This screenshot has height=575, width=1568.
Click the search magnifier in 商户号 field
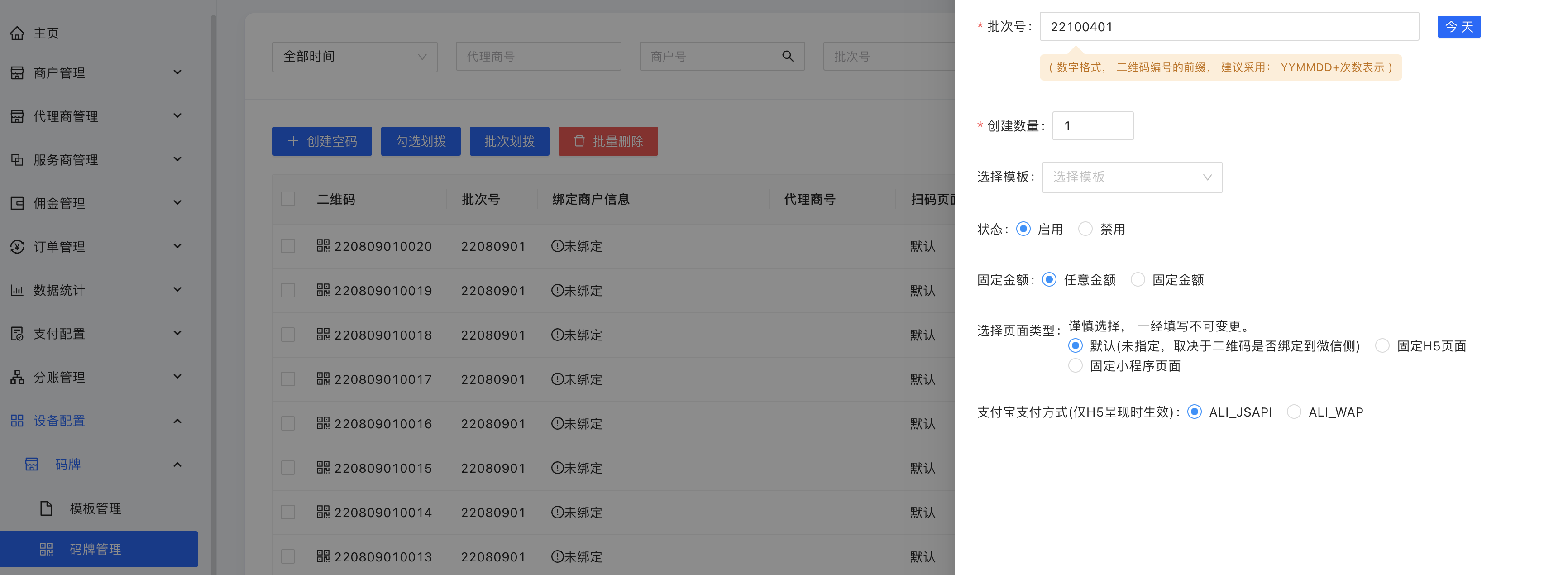point(787,57)
